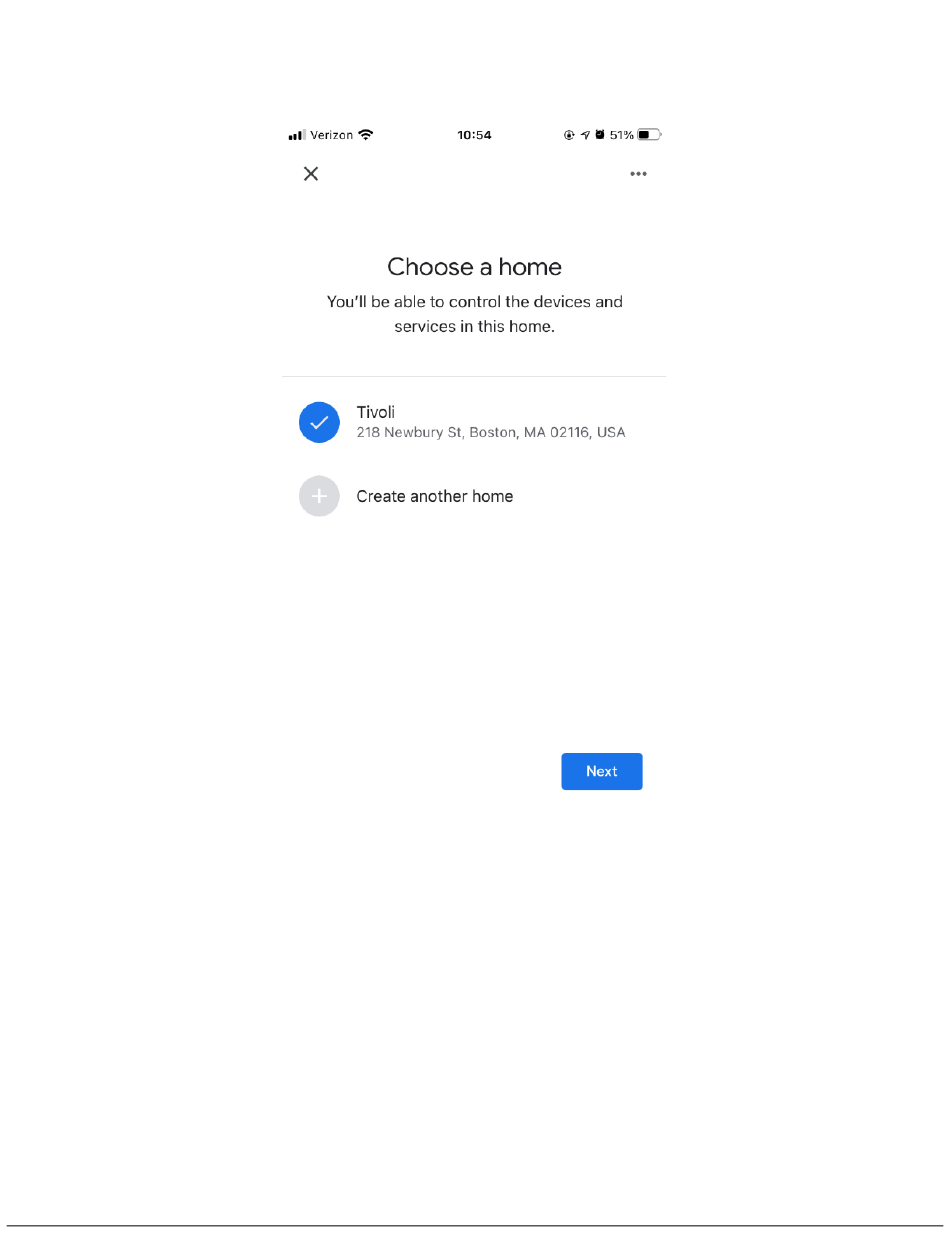Click the divider line above Tivoli

click(474, 377)
